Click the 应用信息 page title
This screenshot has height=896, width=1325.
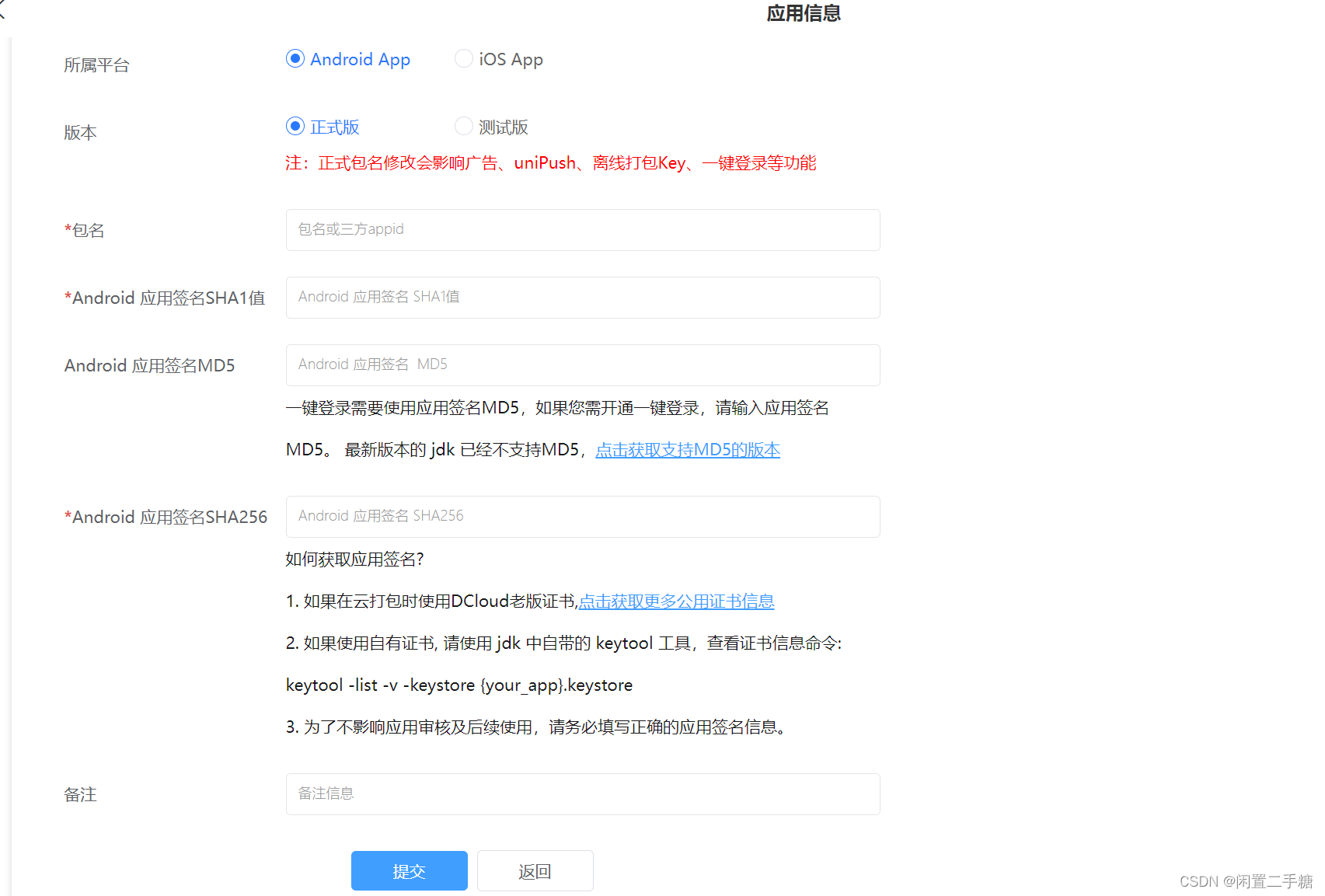(803, 13)
